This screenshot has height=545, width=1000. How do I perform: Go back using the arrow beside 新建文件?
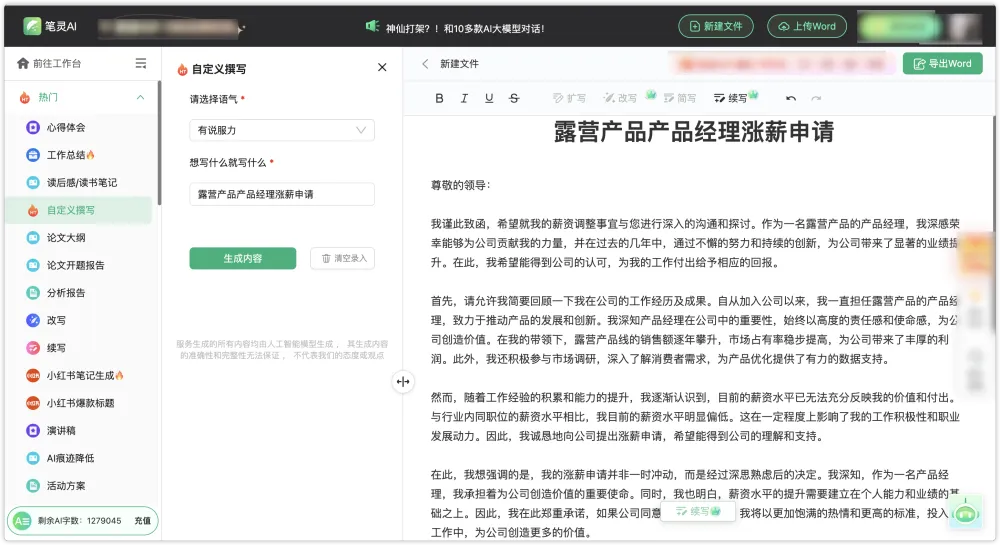pyautogui.click(x=425, y=64)
